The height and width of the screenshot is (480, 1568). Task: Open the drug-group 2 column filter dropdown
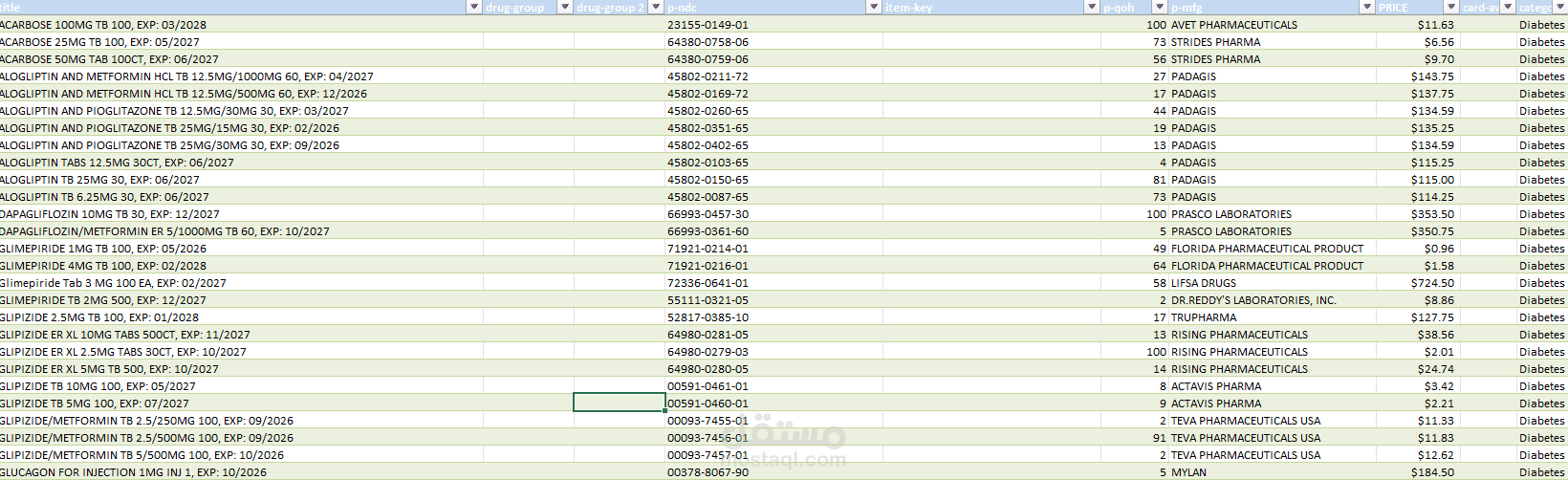pos(656,7)
